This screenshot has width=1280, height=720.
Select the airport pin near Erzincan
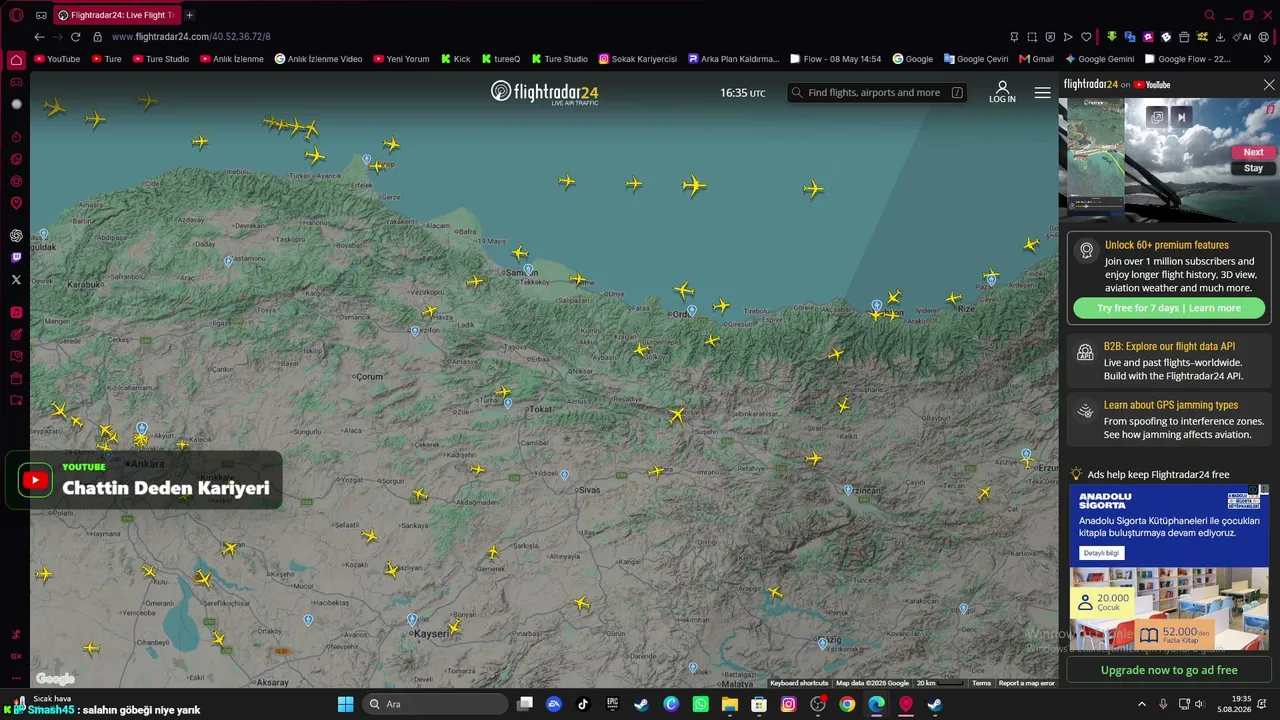pyautogui.click(x=848, y=490)
